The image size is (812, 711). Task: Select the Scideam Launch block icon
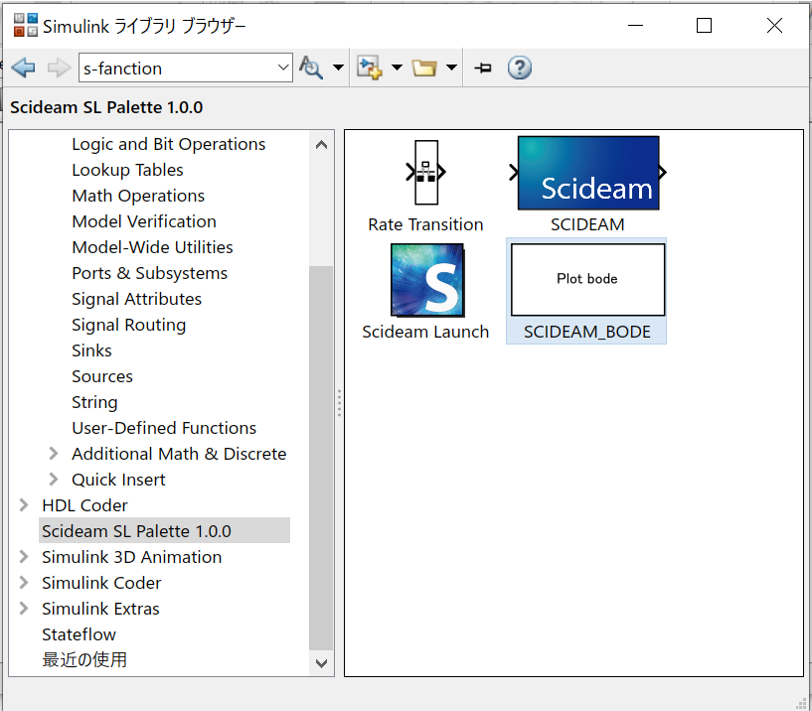[427, 280]
